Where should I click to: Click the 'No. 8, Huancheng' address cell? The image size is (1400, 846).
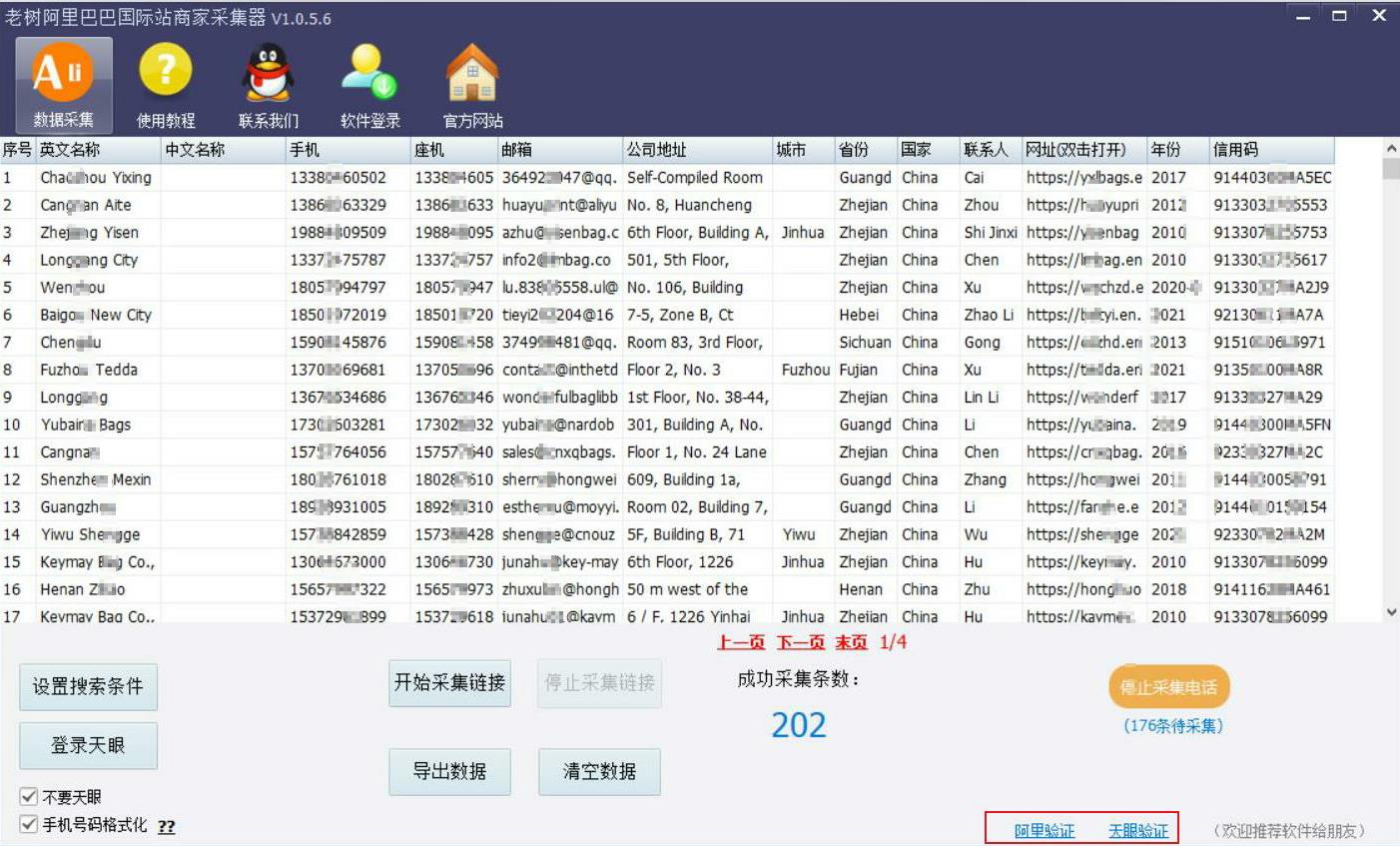tap(698, 205)
